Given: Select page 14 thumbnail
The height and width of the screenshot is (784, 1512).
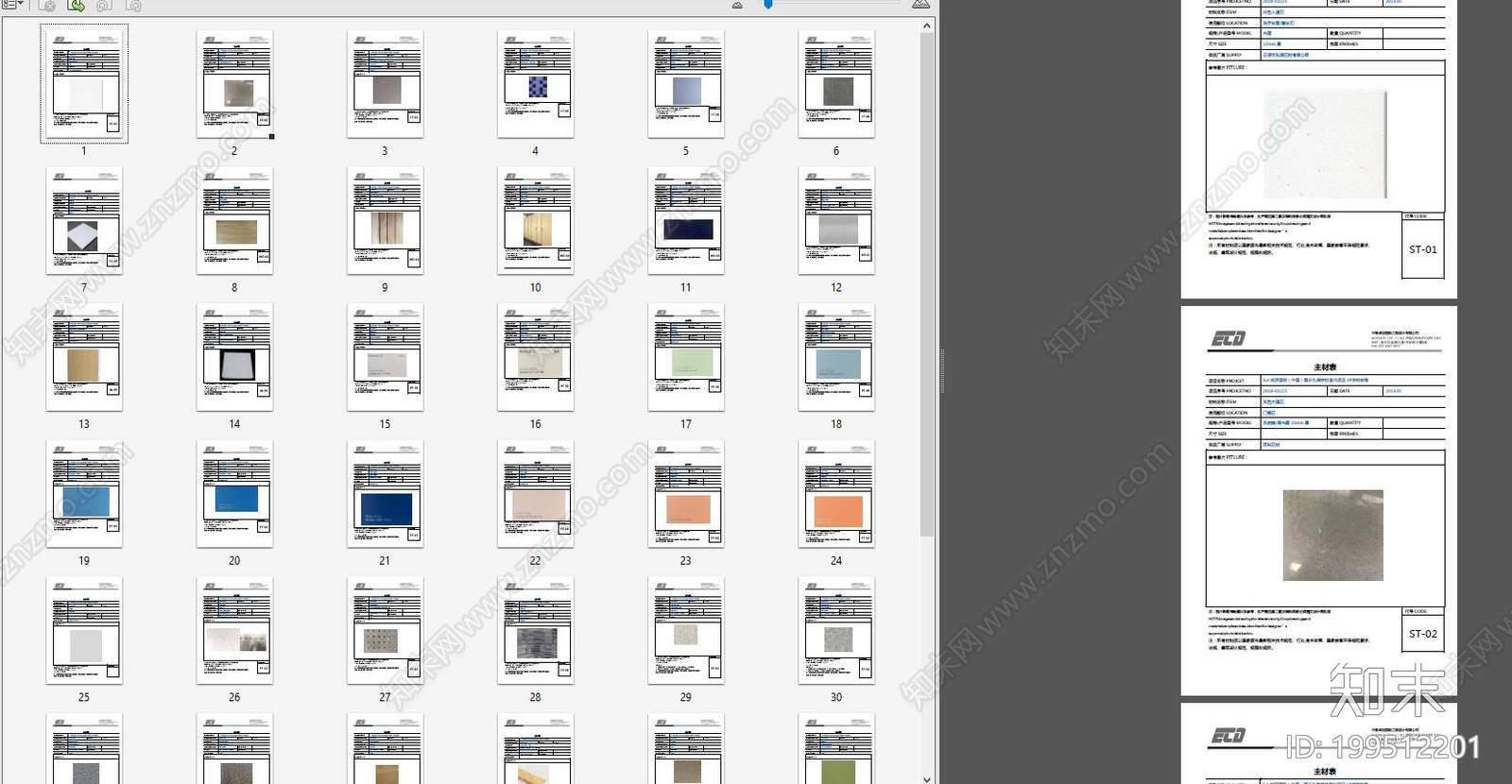Looking at the screenshot, I should [x=234, y=357].
